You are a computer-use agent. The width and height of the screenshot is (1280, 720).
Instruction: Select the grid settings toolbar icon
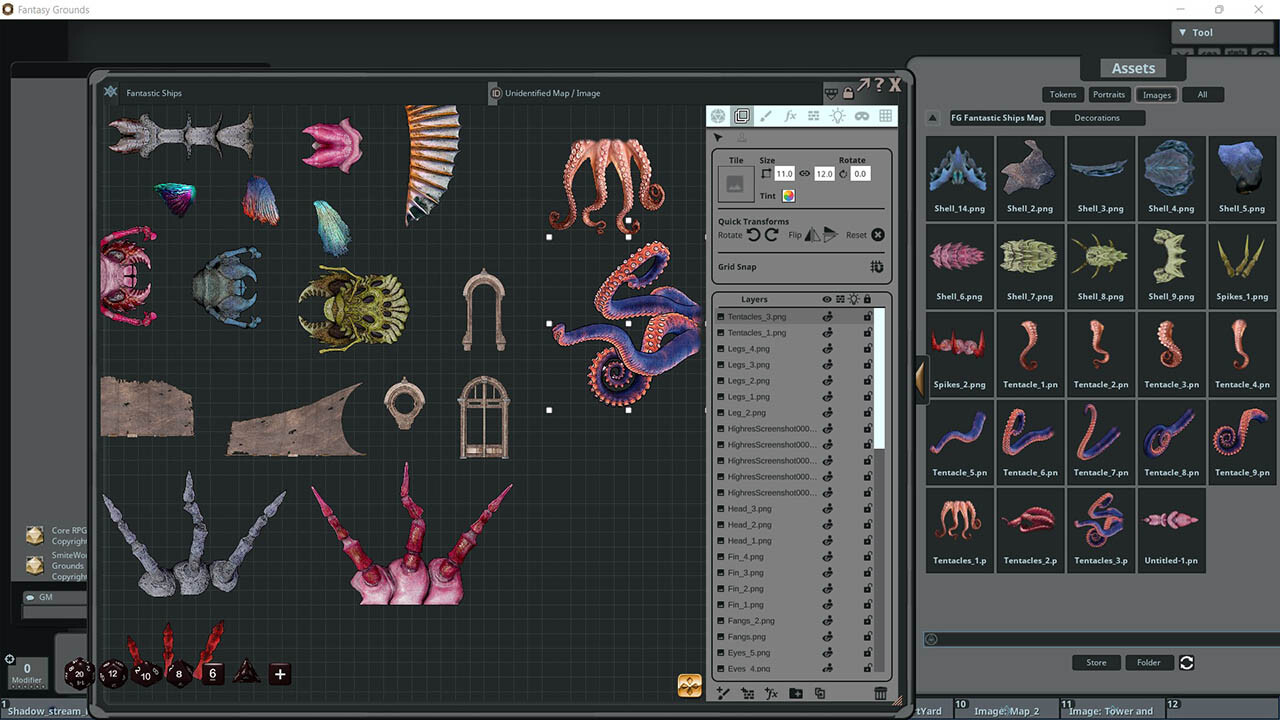click(886, 115)
